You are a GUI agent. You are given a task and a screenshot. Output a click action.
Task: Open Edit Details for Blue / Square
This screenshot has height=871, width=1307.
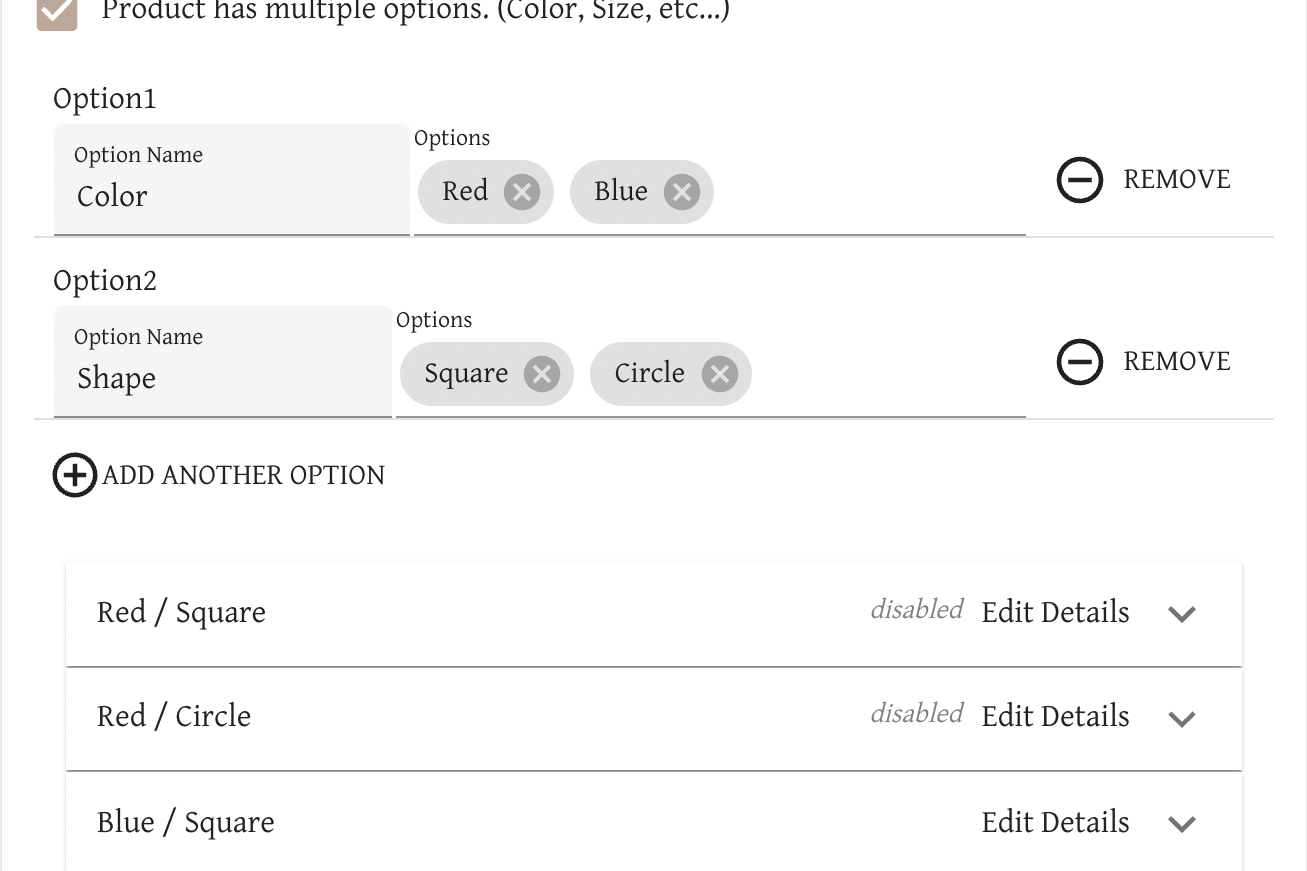(x=1055, y=822)
